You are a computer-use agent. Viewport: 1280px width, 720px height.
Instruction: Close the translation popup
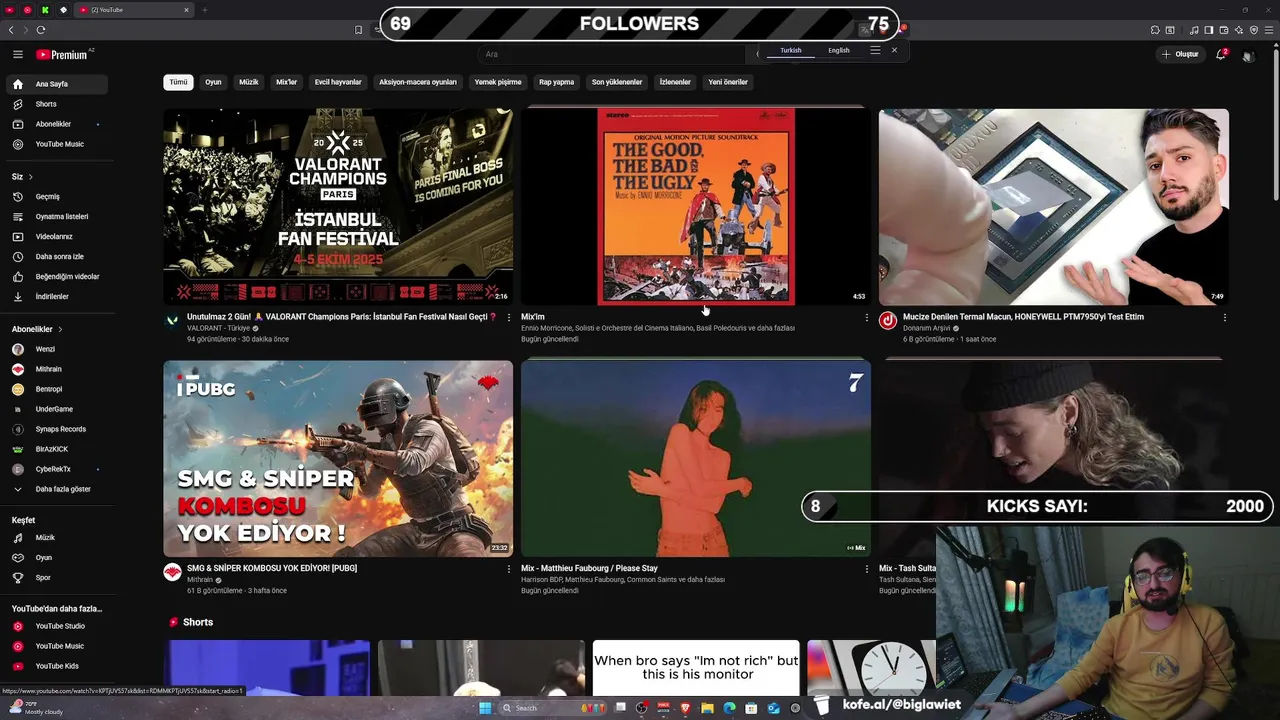894,50
